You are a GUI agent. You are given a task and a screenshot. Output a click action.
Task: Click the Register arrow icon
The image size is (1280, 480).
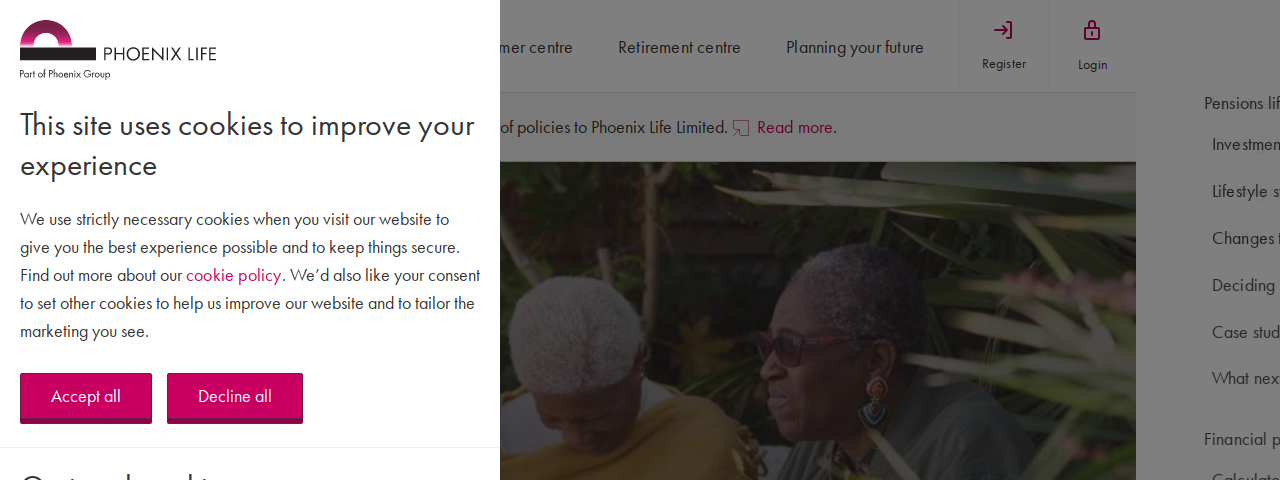[x=1003, y=30]
